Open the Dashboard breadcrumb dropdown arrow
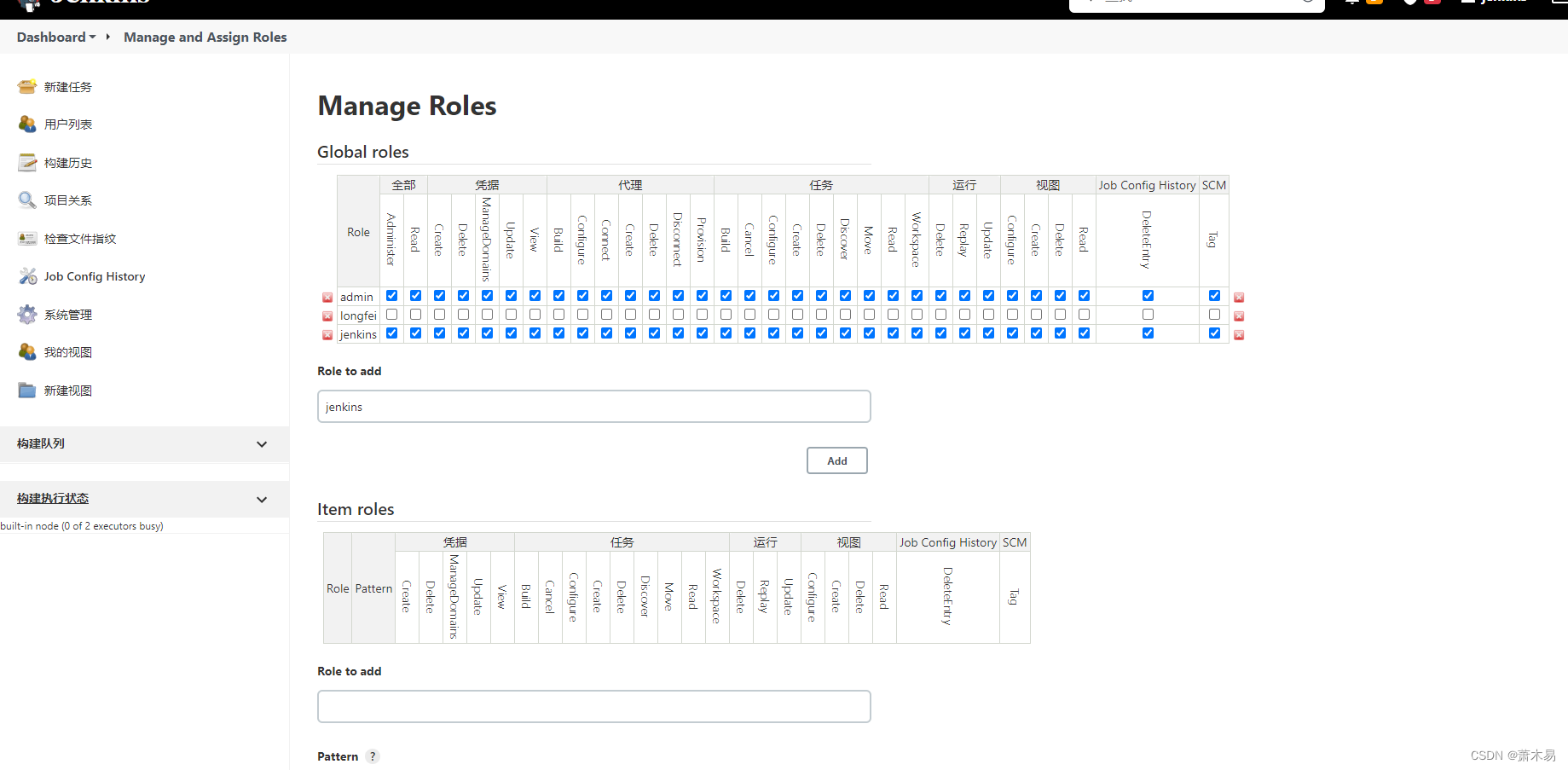Image resolution: width=1568 pixels, height=770 pixels. pos(93,37)
